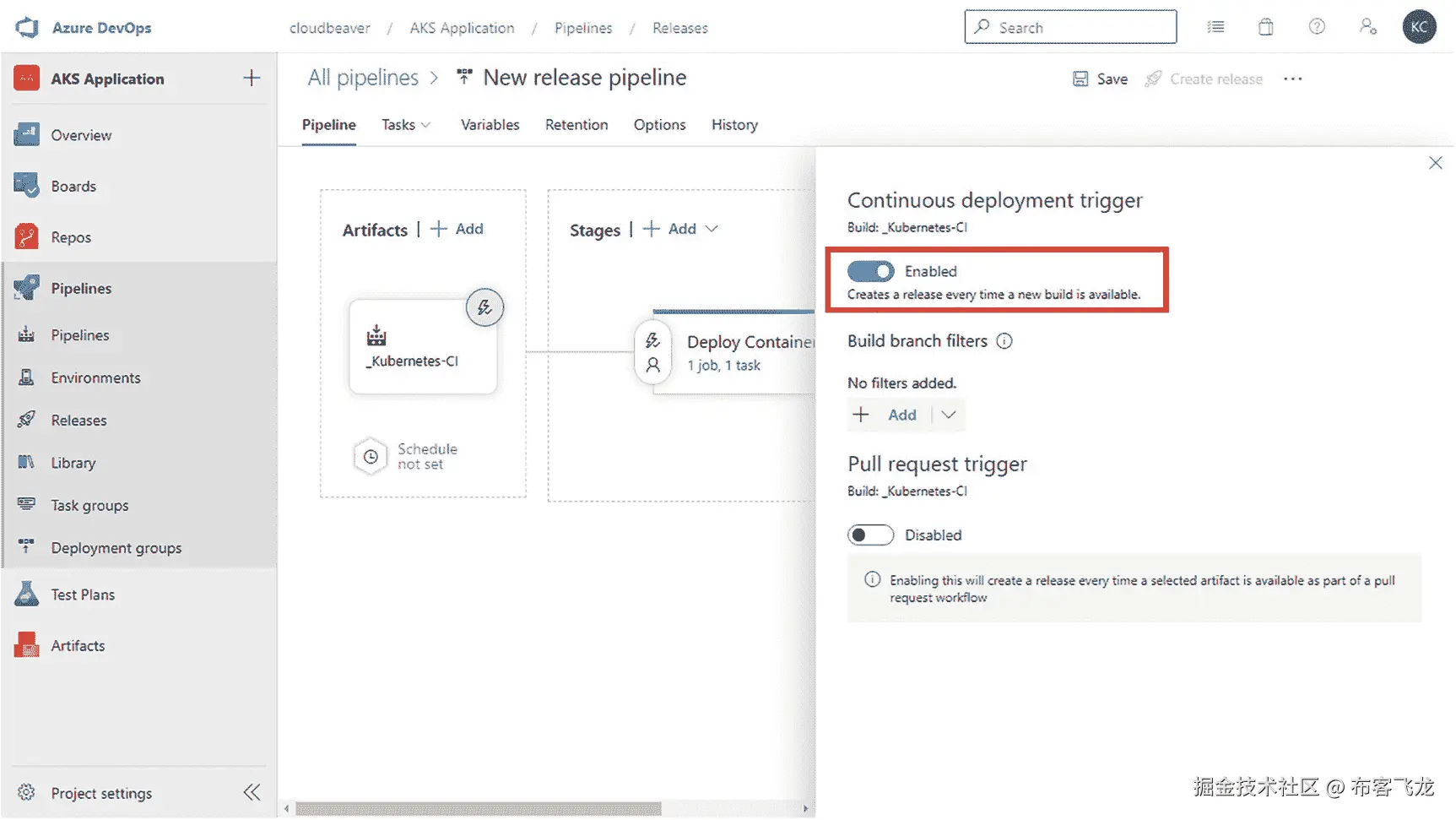This screenshot has height=820, width=1456.
Task: Add a new stage
Action: point(670,229)
